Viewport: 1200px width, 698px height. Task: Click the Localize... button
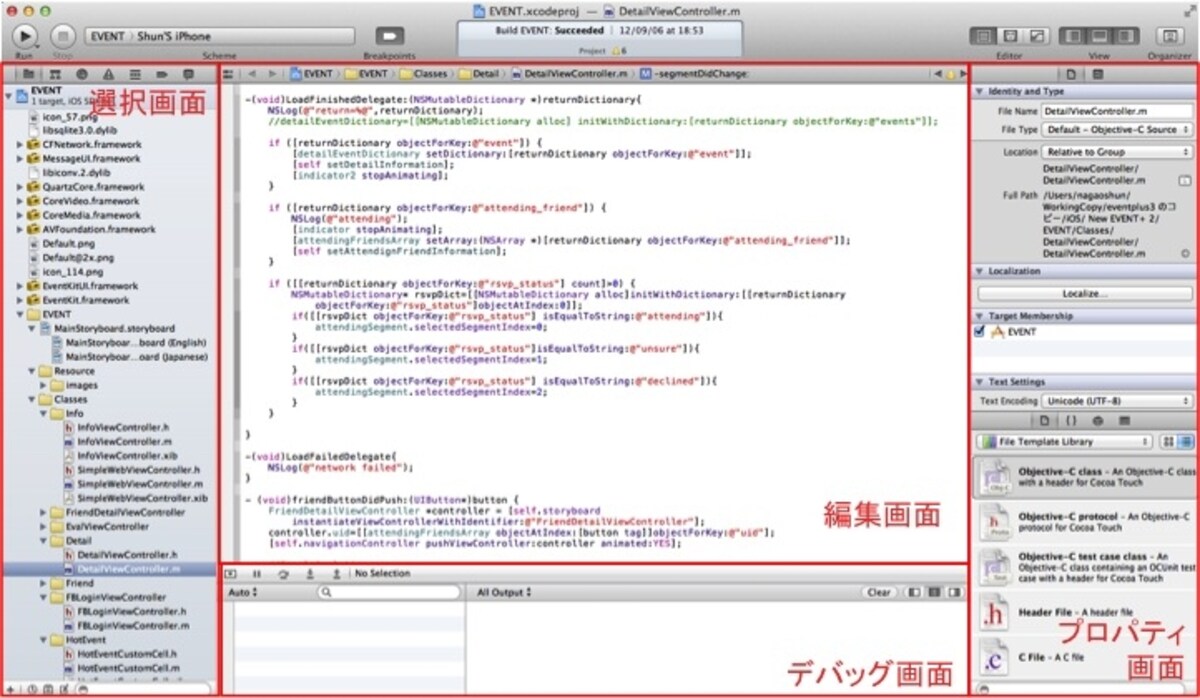coord(1085,293)
